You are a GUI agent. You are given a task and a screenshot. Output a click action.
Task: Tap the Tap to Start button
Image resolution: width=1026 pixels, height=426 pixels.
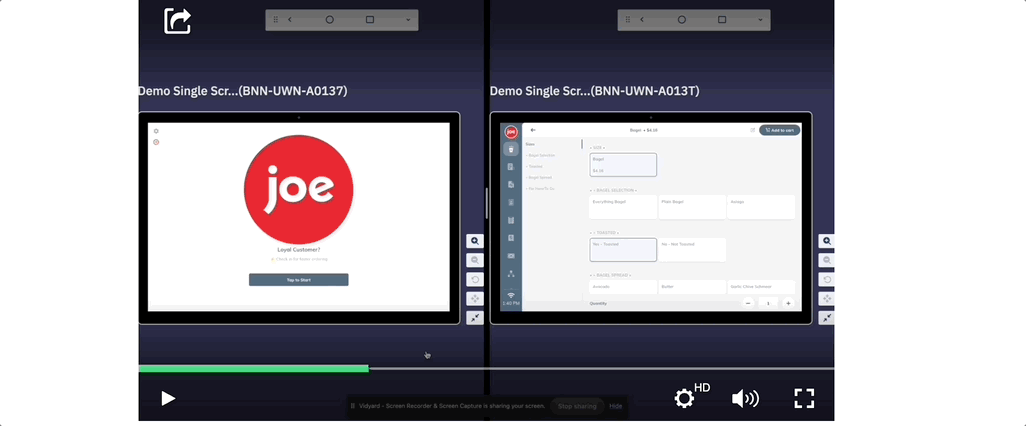coord(298,280)
